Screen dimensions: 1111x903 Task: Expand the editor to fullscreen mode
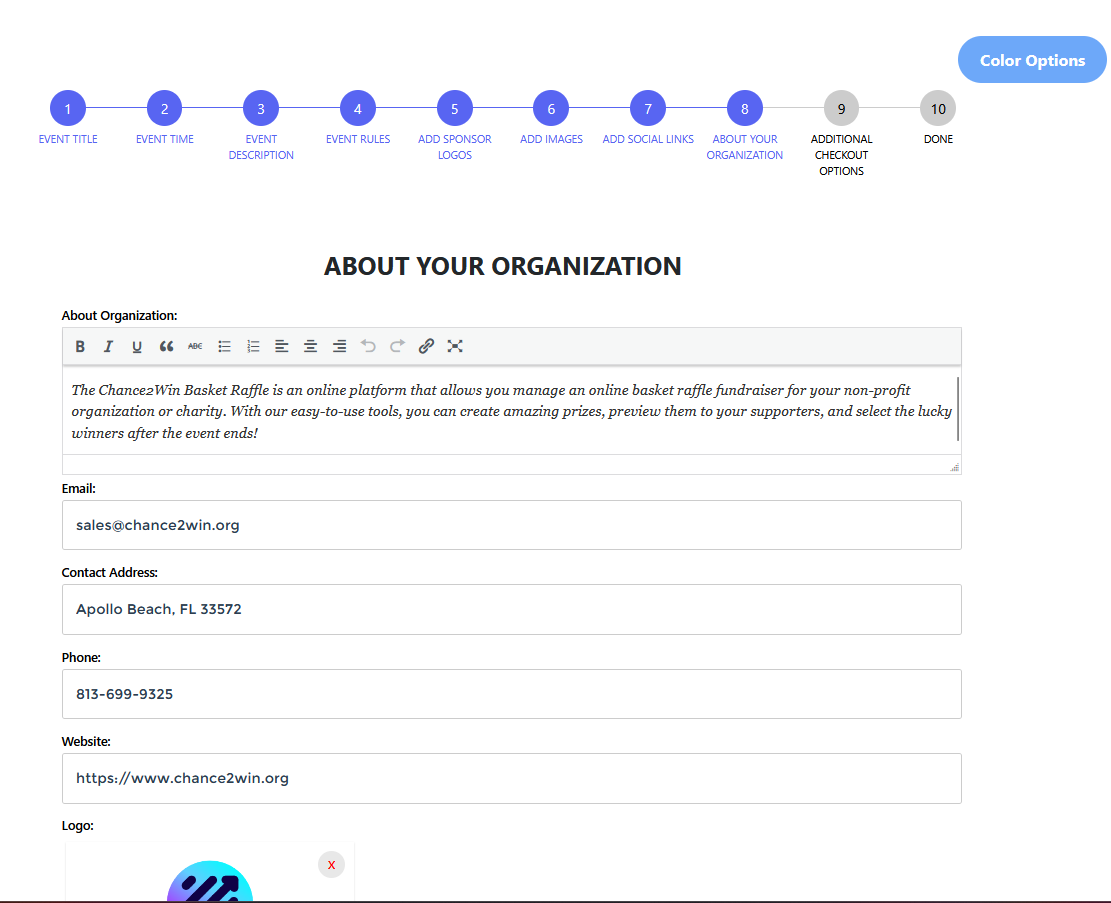coord(455,346)
